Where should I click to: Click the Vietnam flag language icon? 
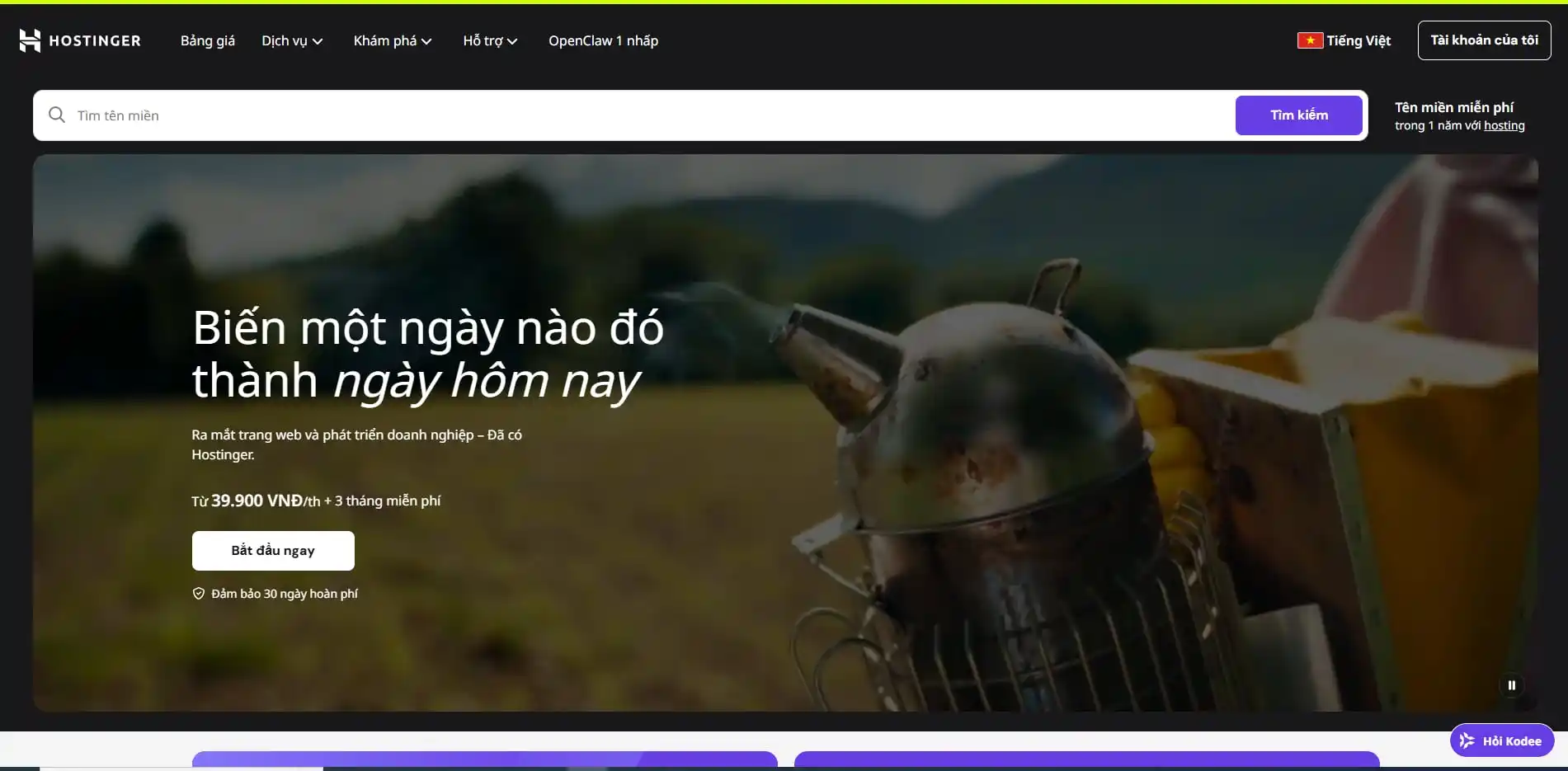point(1311,40)
